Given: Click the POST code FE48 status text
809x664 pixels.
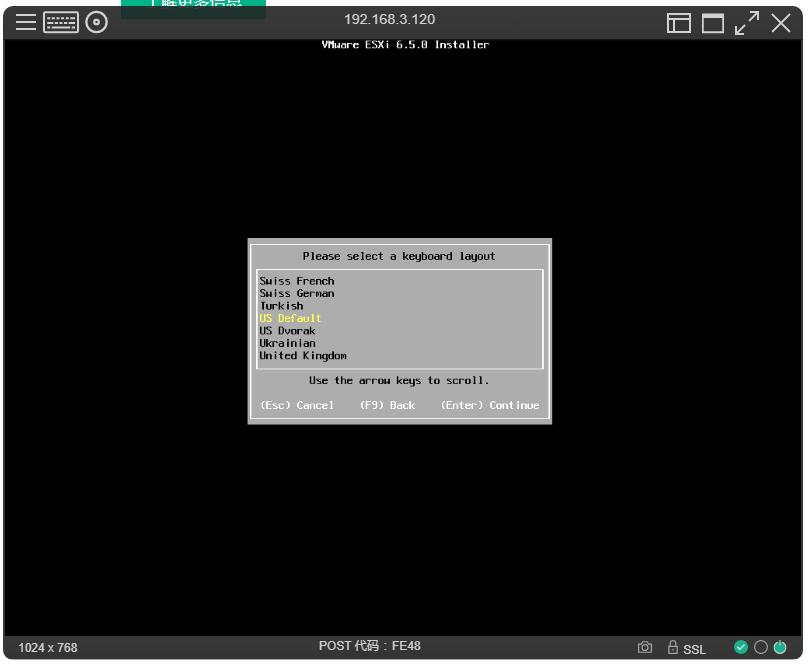Looking at the screenshot, I should (x=369, y=646).
